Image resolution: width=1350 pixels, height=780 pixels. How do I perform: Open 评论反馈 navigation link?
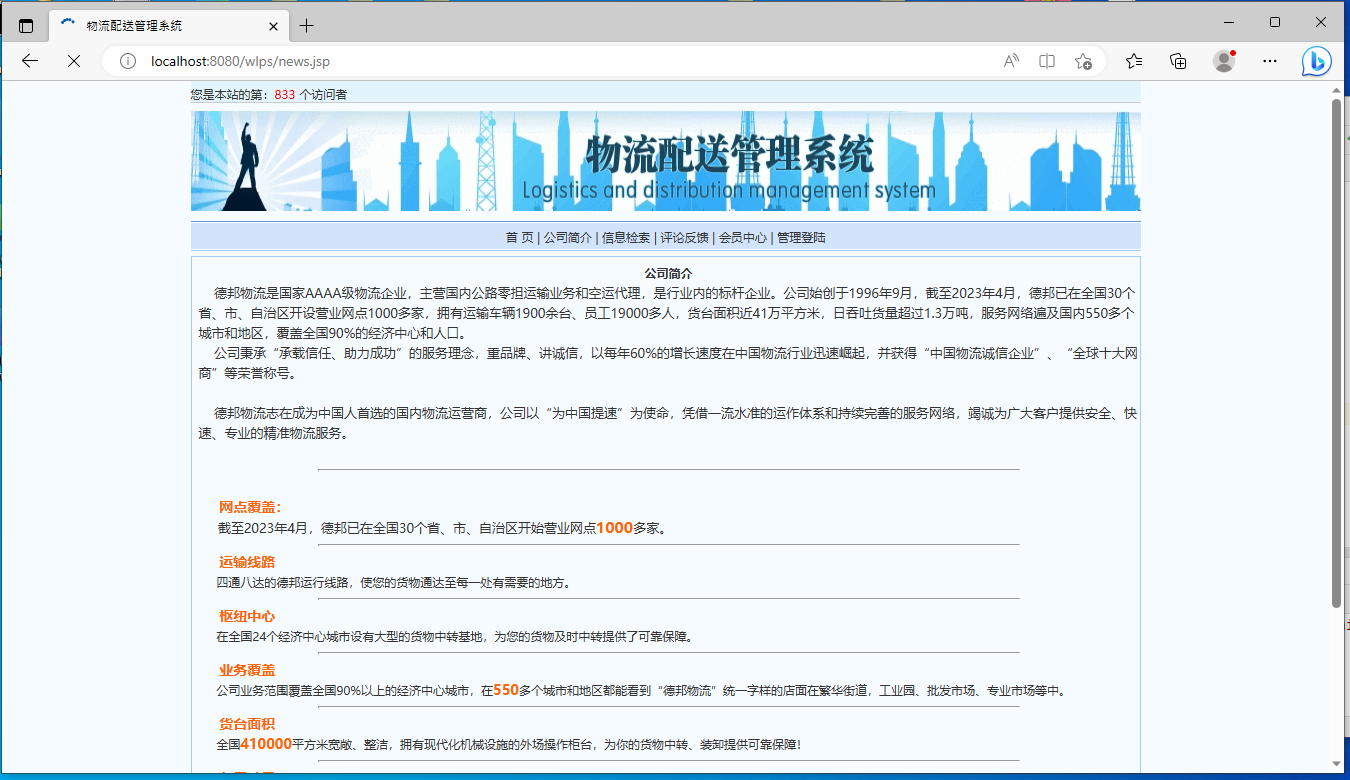click(684, 238)
